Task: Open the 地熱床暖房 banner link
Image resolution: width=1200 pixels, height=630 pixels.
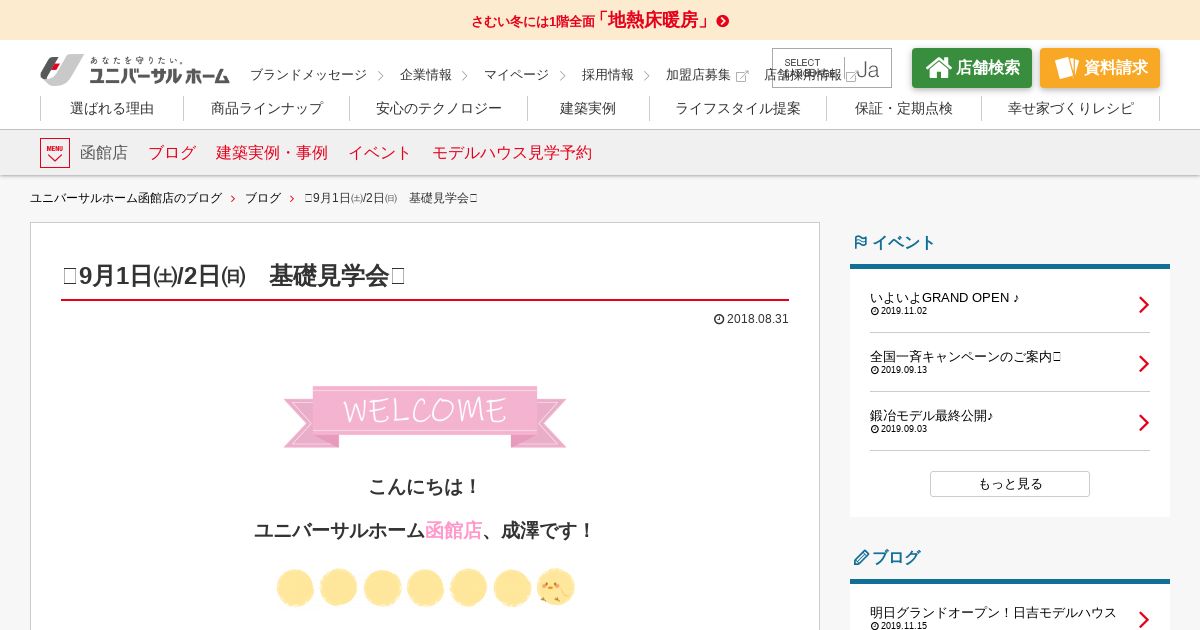Action: point(600,20)
